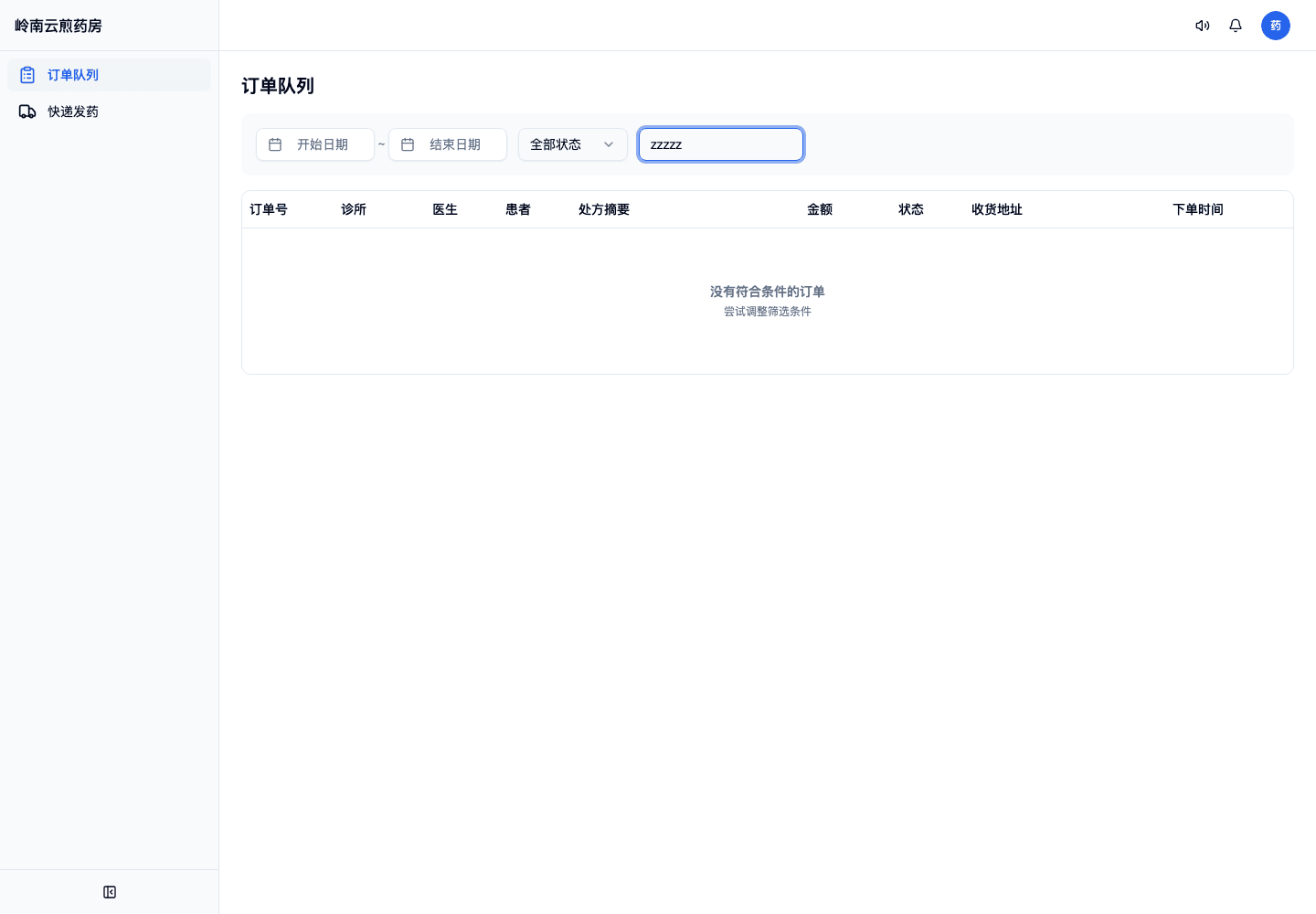Click the 订单号 column header

[x=269, y=209]
